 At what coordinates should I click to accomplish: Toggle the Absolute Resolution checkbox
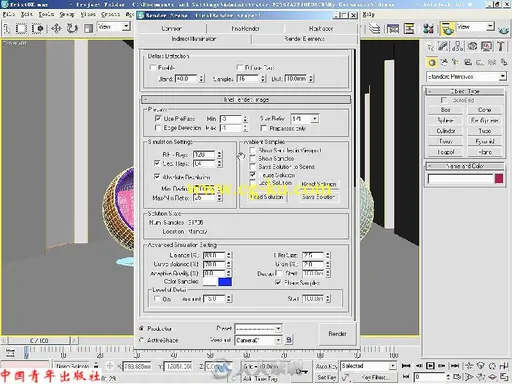tap(157, 176)
